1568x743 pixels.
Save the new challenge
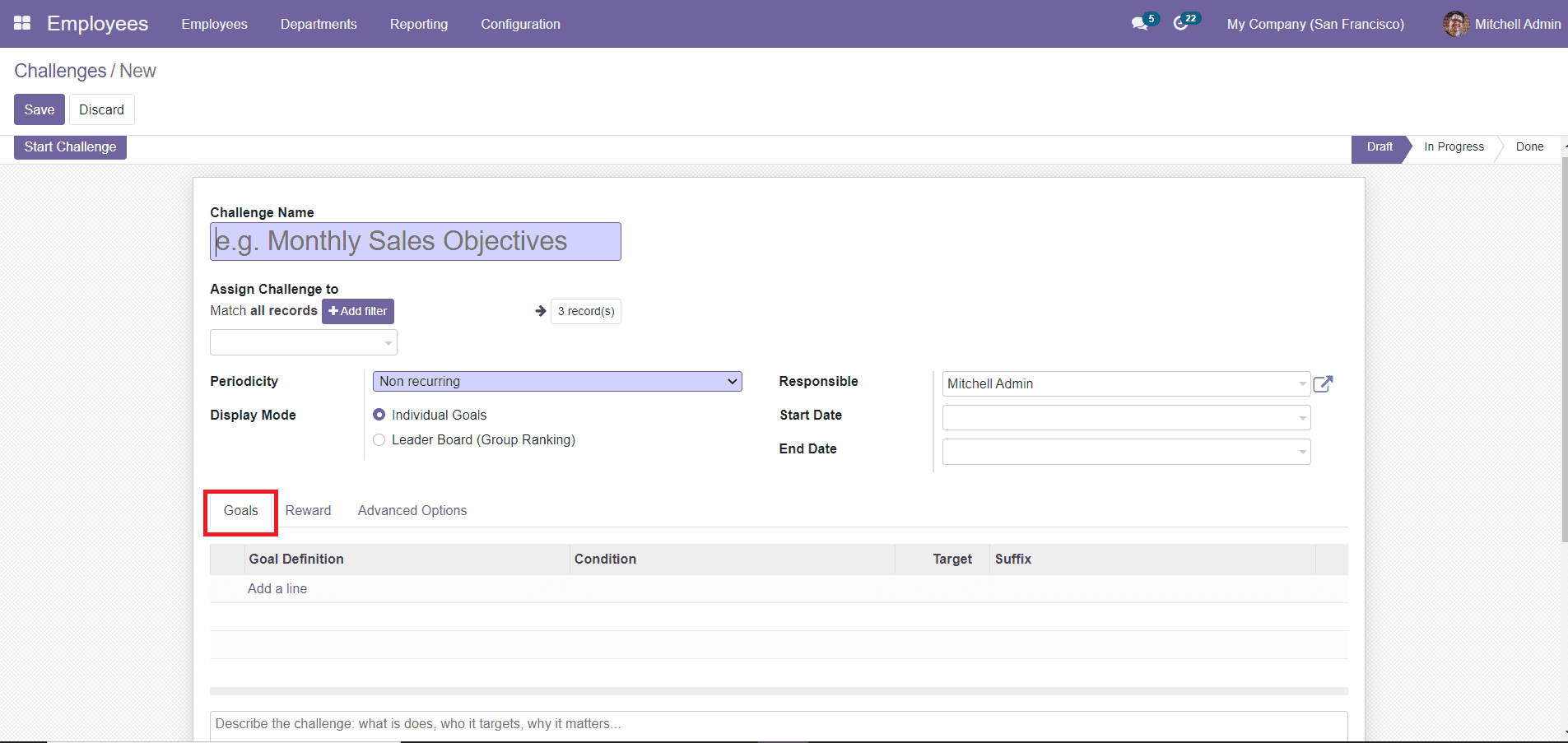click(x=39, y=109)
